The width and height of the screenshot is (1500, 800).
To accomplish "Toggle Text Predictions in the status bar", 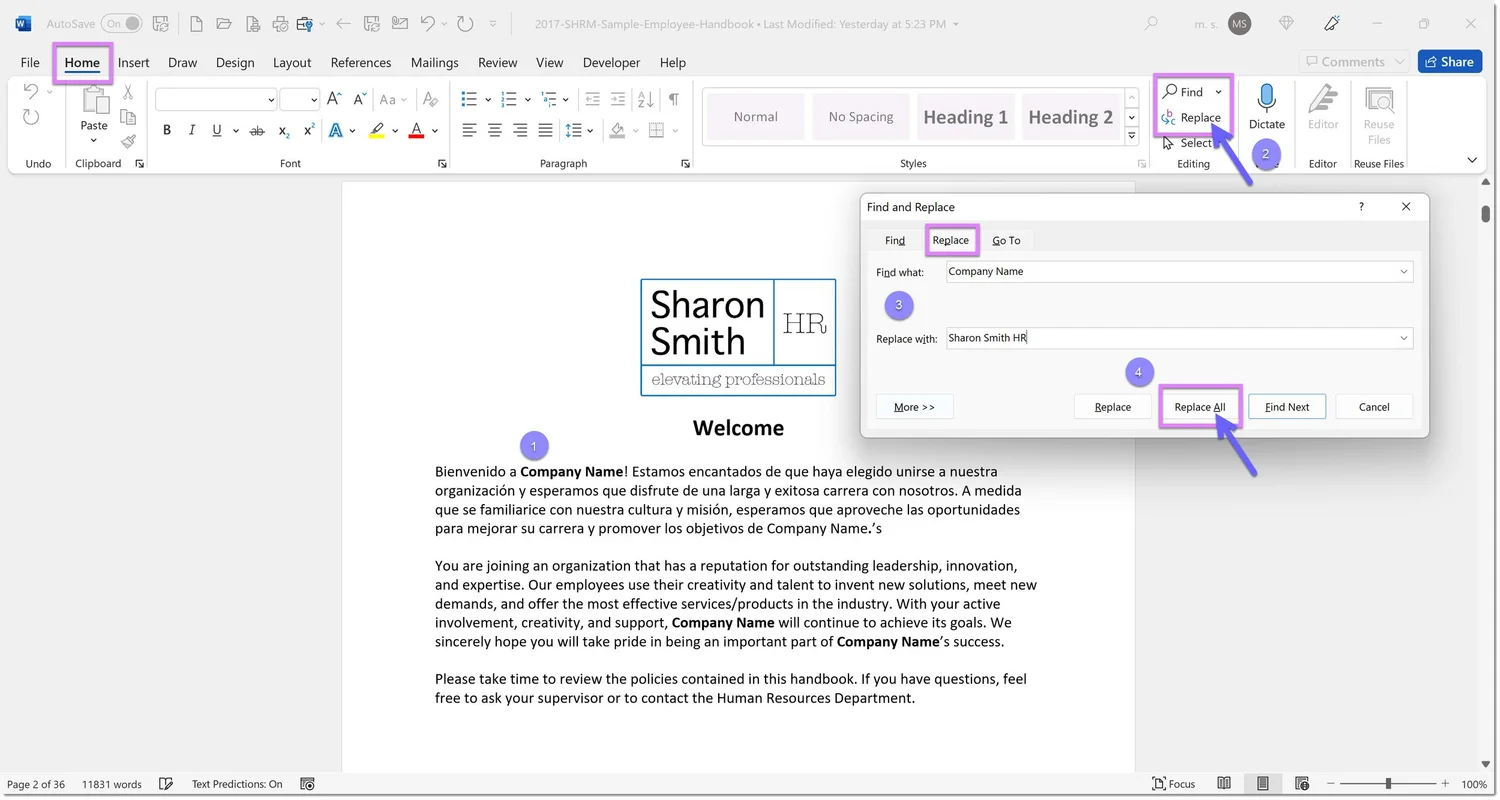I will point(237,784).
